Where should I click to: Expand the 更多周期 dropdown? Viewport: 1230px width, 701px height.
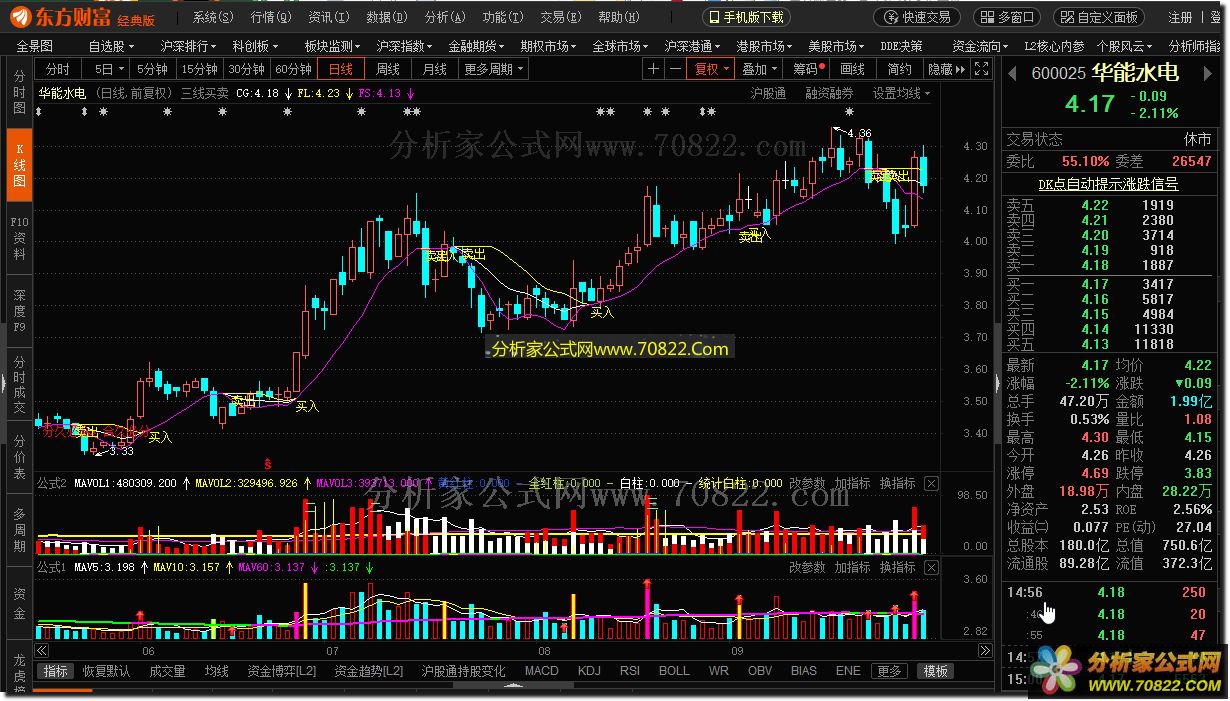[x=493, y=69]
